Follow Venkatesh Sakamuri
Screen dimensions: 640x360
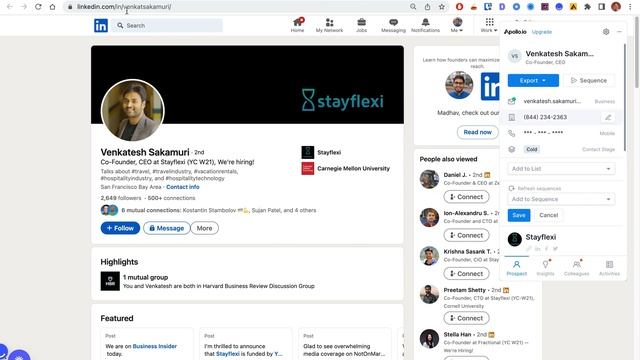click(120, 228)
